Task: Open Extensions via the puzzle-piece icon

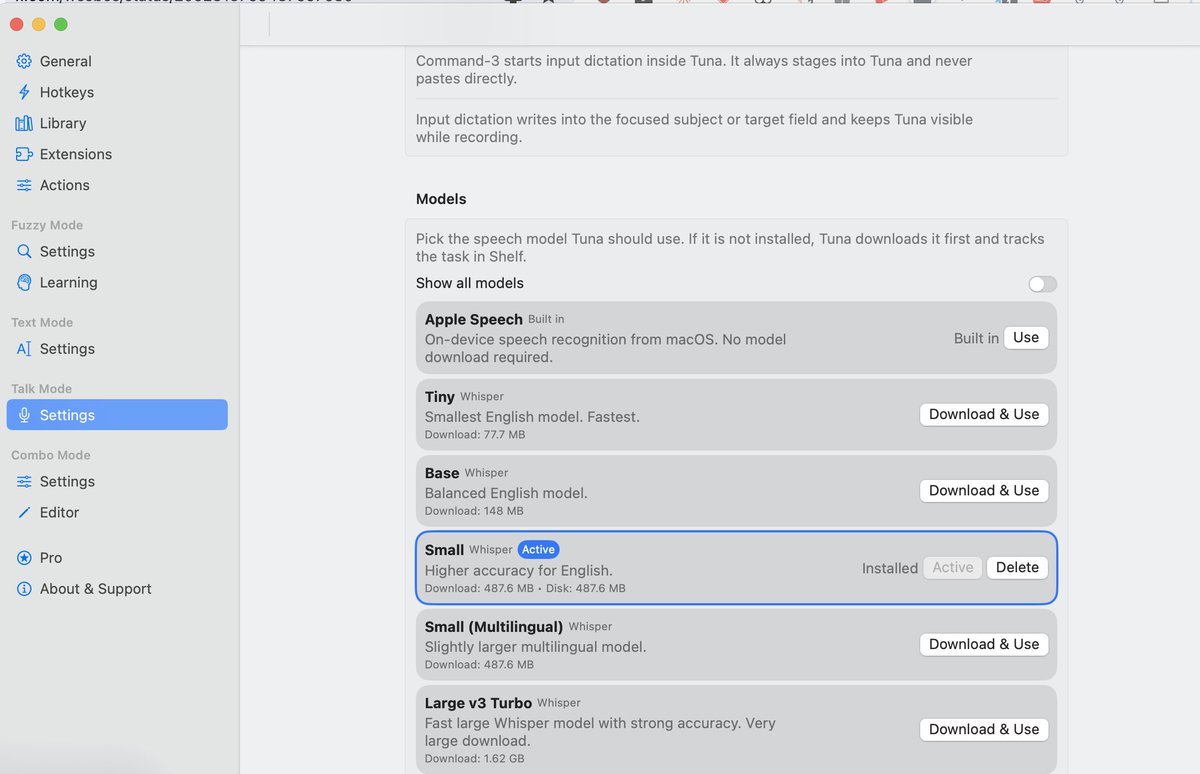Action: point(24,154)
